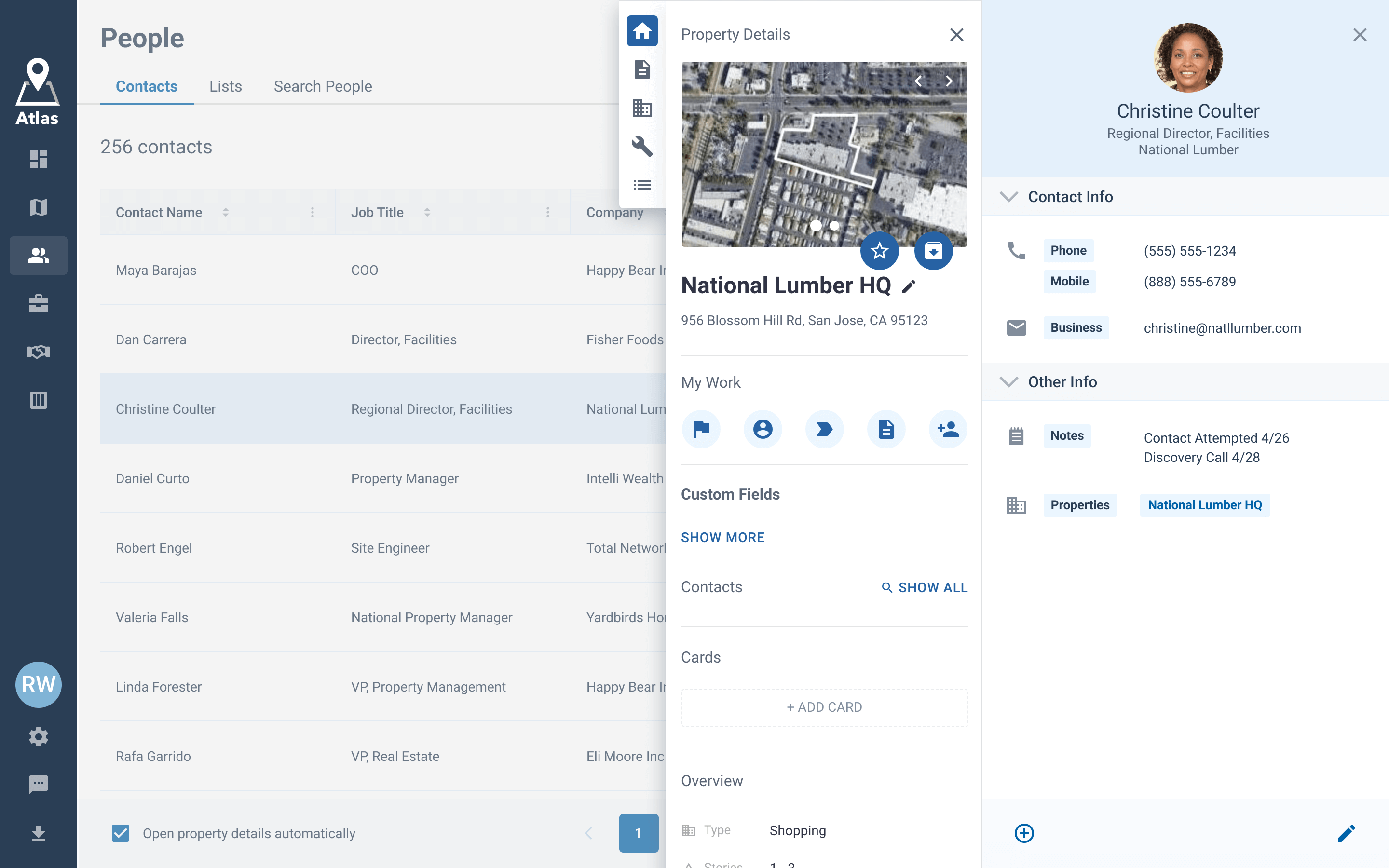Sort by Job Title column arrows
The height and width of the screenshot is (868, 1389).
click(x=427, y=212)
